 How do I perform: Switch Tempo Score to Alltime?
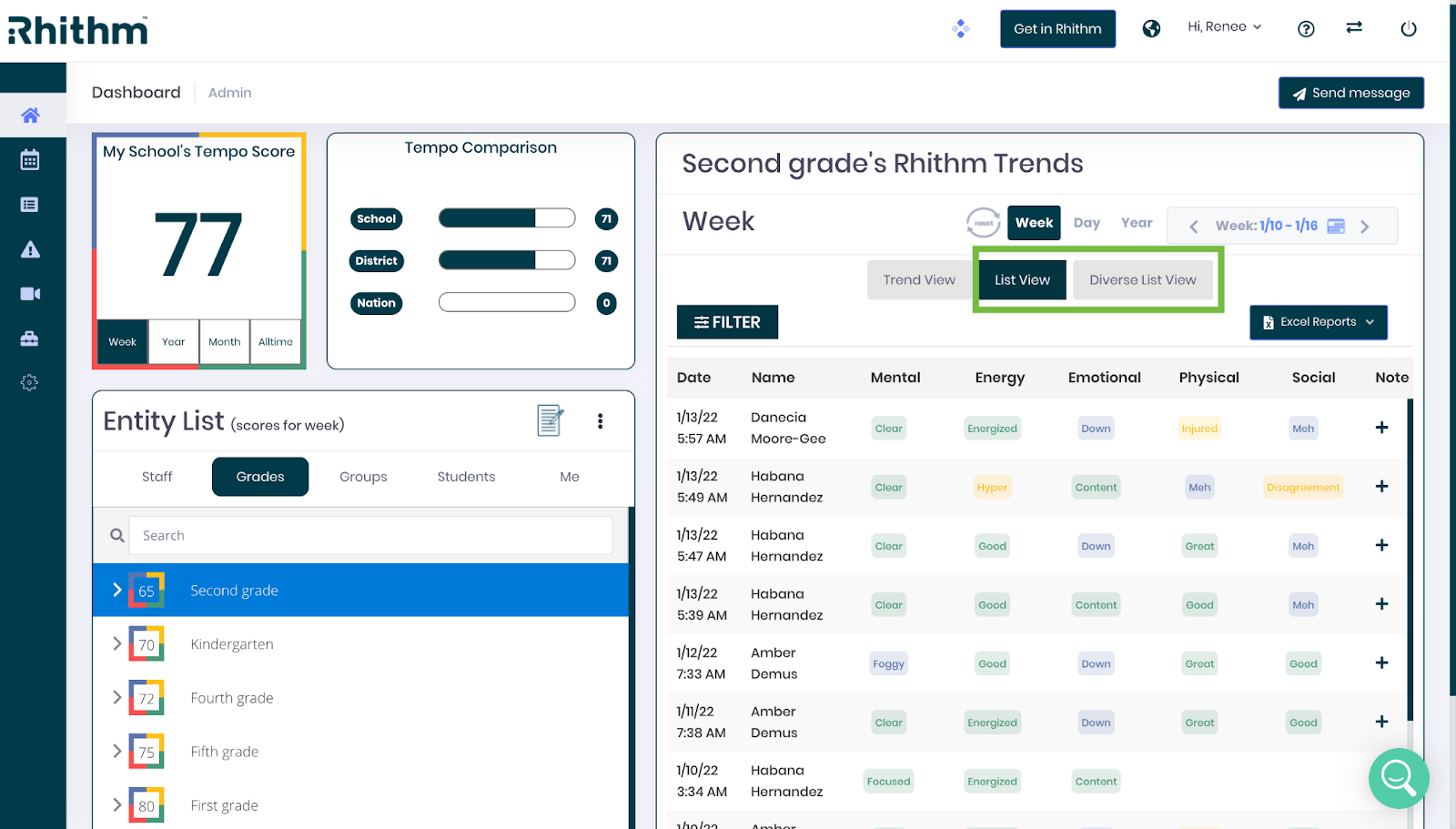click(x=275, y=342)
